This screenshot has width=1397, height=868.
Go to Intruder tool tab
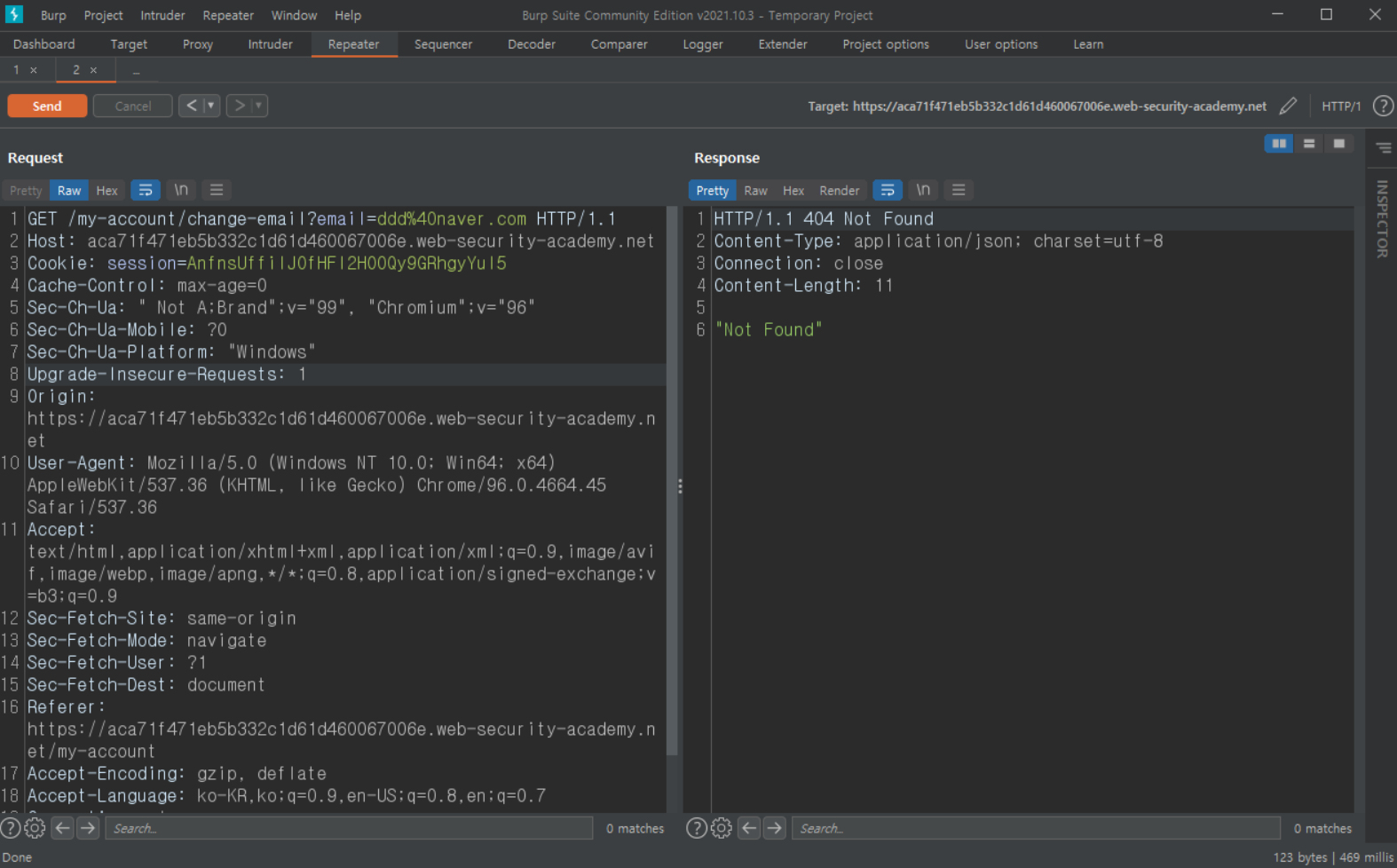270,44
